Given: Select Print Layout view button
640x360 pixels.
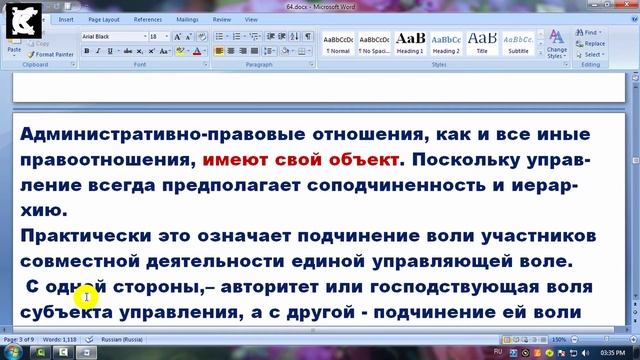Looking at the screenshot, I should point(507,340).
